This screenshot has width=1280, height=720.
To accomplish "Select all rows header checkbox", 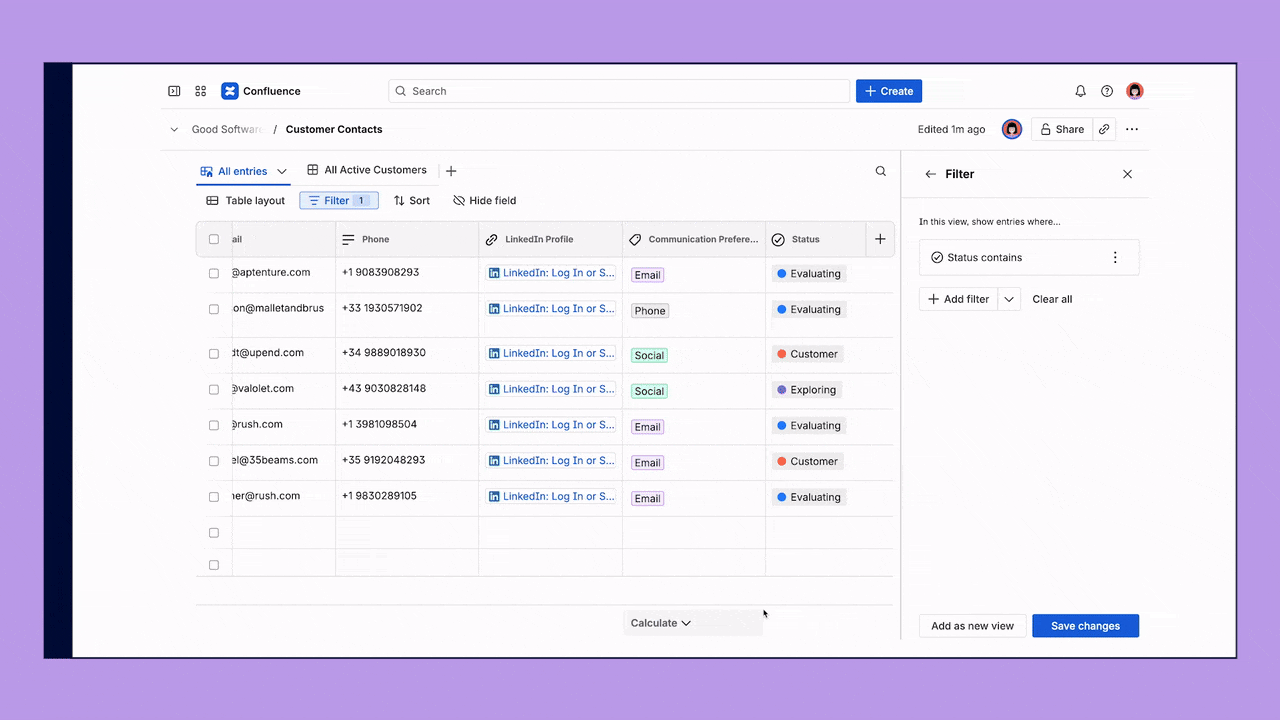I will 214,239.
